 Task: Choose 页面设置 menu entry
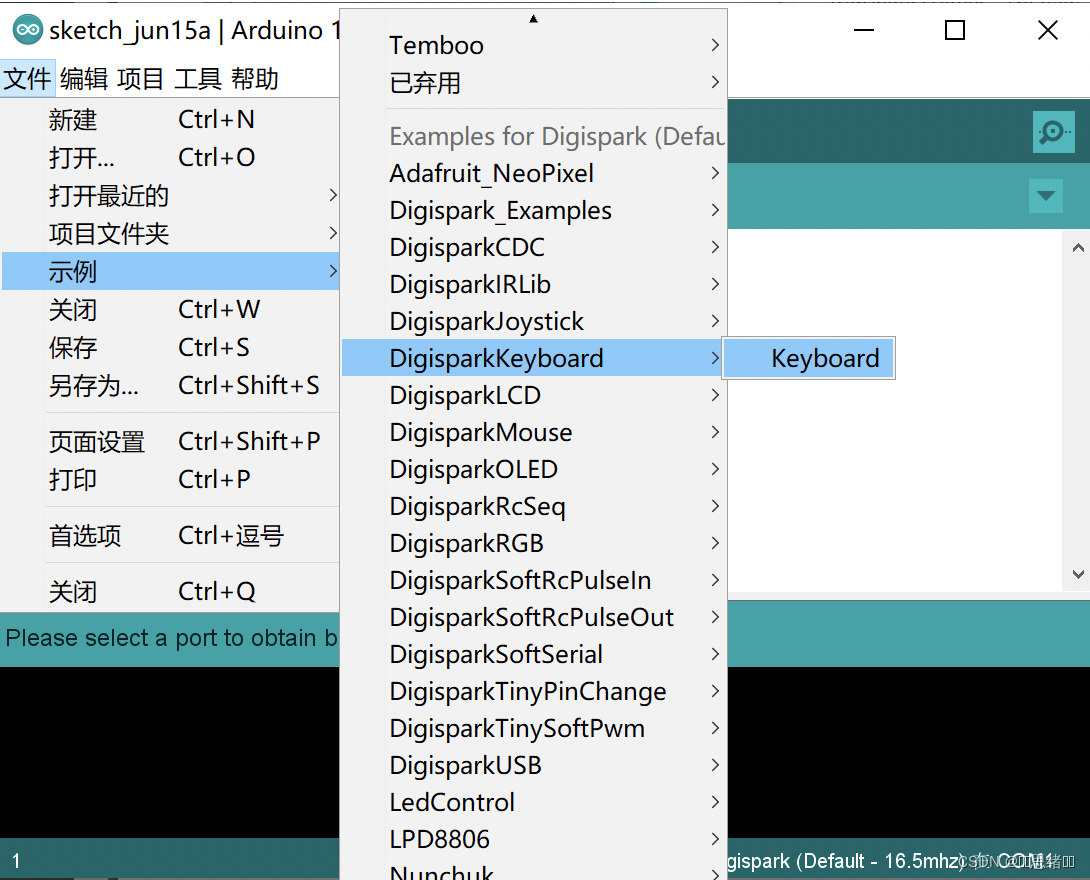pos(171,441)
